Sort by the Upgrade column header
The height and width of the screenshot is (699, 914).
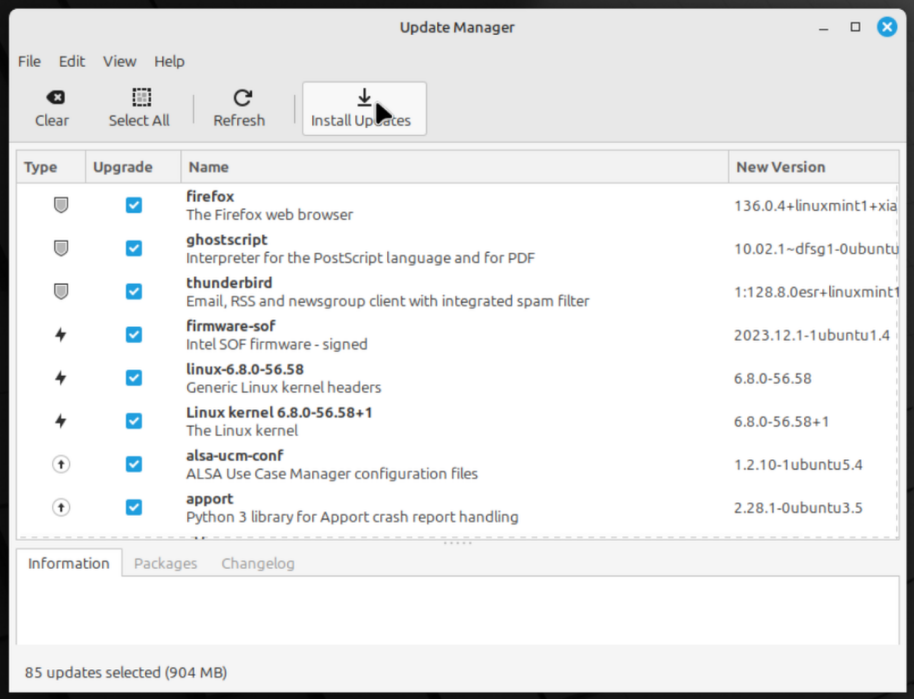pos(133,167)
